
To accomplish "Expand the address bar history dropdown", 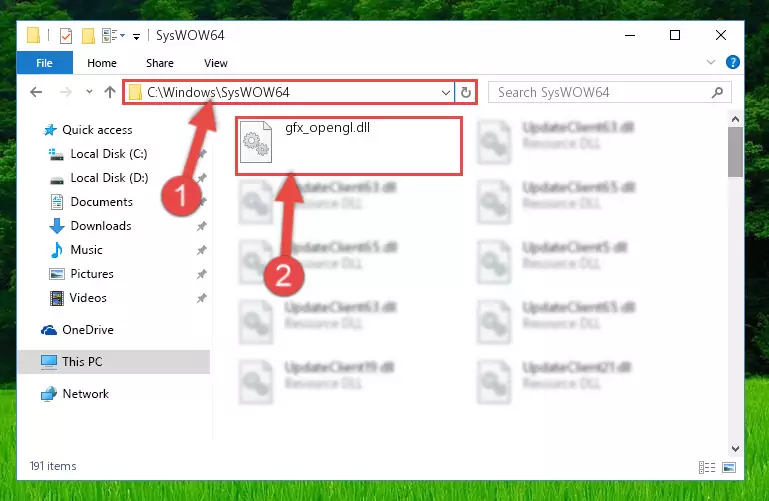I will (445, 92).
